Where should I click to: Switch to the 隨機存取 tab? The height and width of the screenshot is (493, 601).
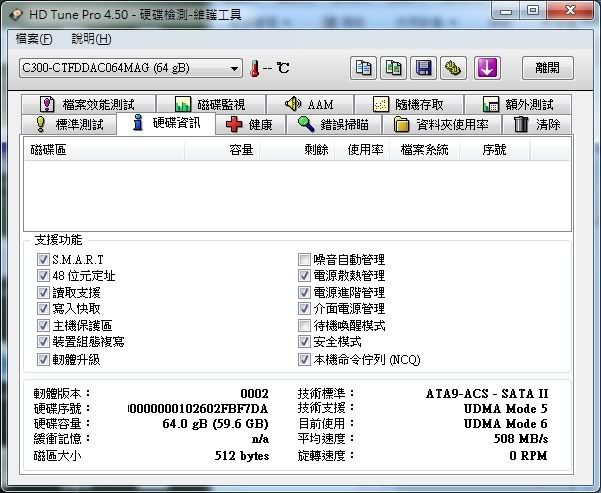pos(409,104)
